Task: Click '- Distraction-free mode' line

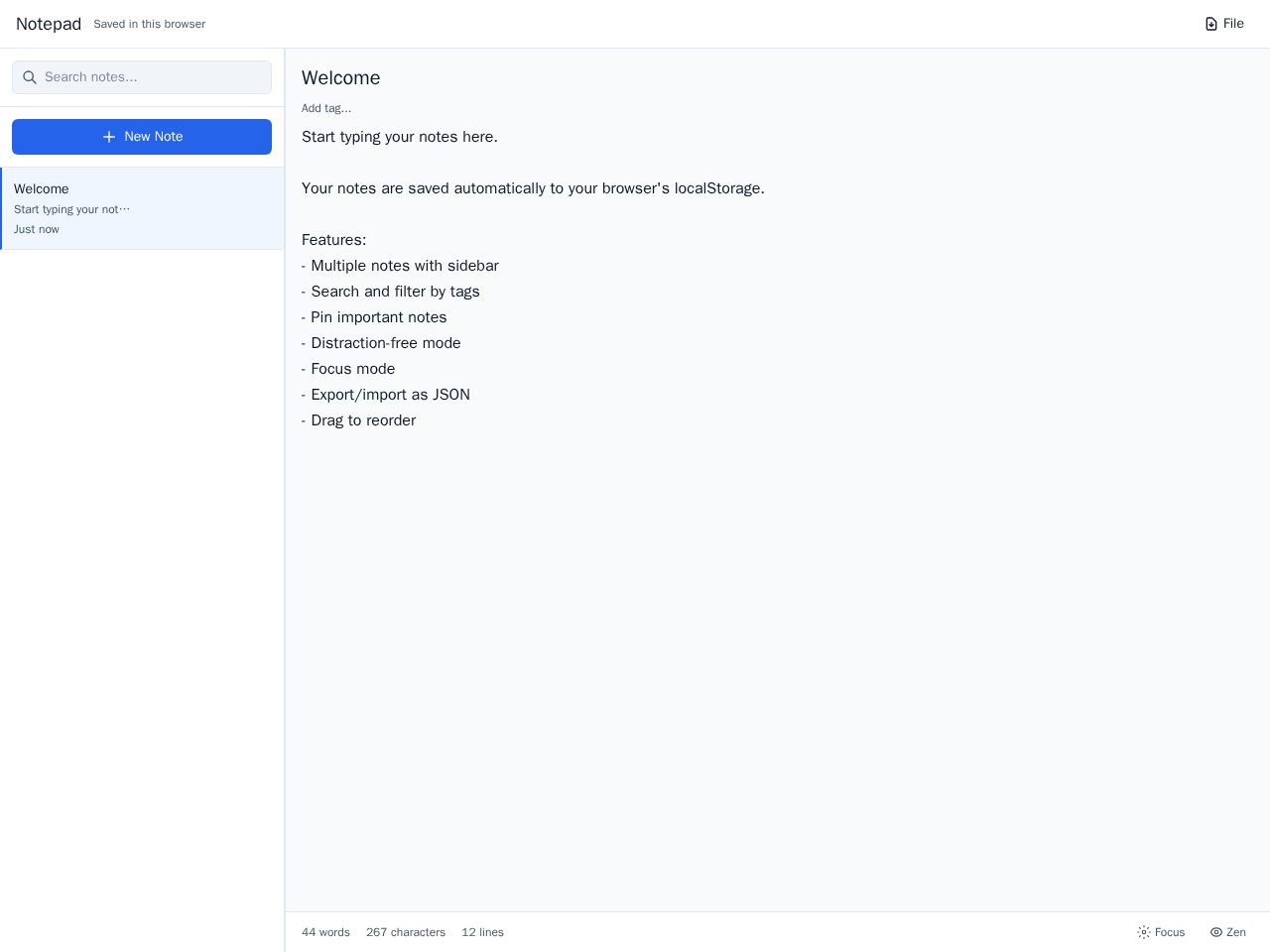Action: click(381, 343)
